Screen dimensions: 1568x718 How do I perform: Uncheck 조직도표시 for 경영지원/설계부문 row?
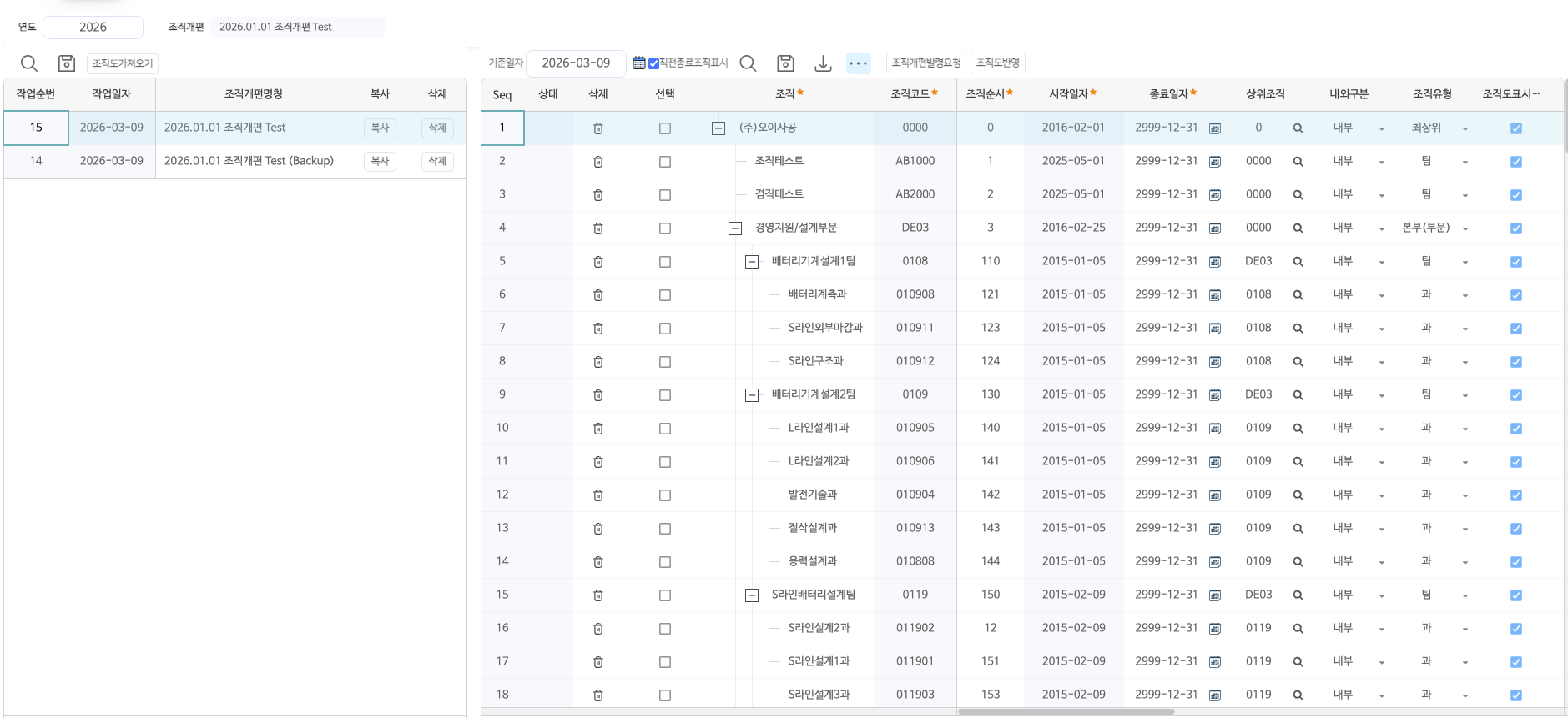tap(1516, 228)
